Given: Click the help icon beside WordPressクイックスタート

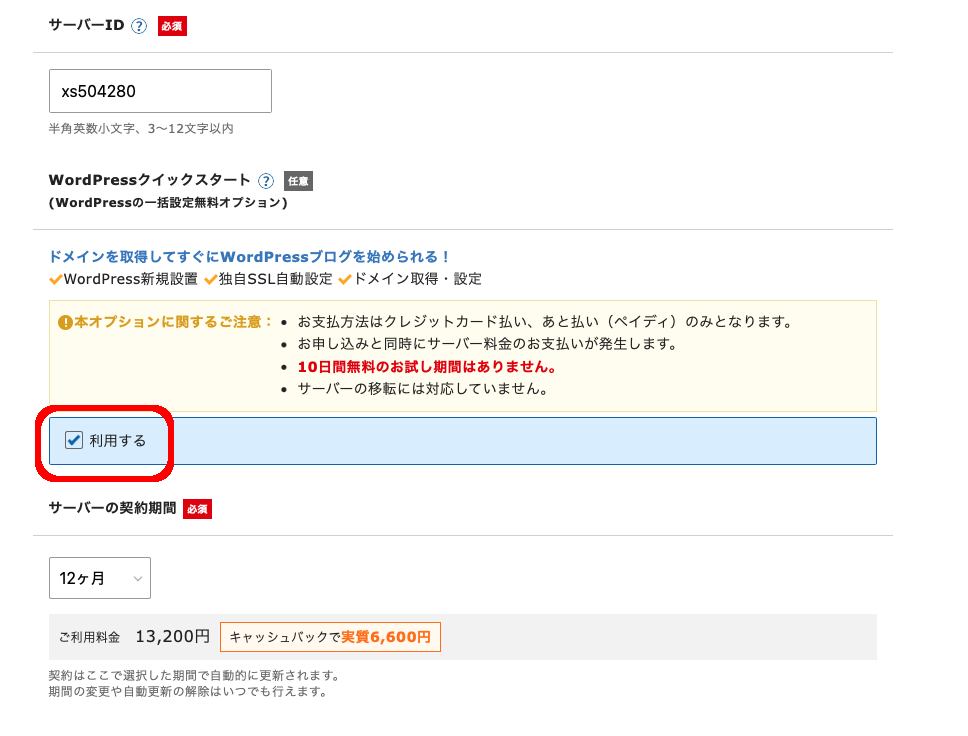Looking at the screenshot, I should (x=266, y=181).
